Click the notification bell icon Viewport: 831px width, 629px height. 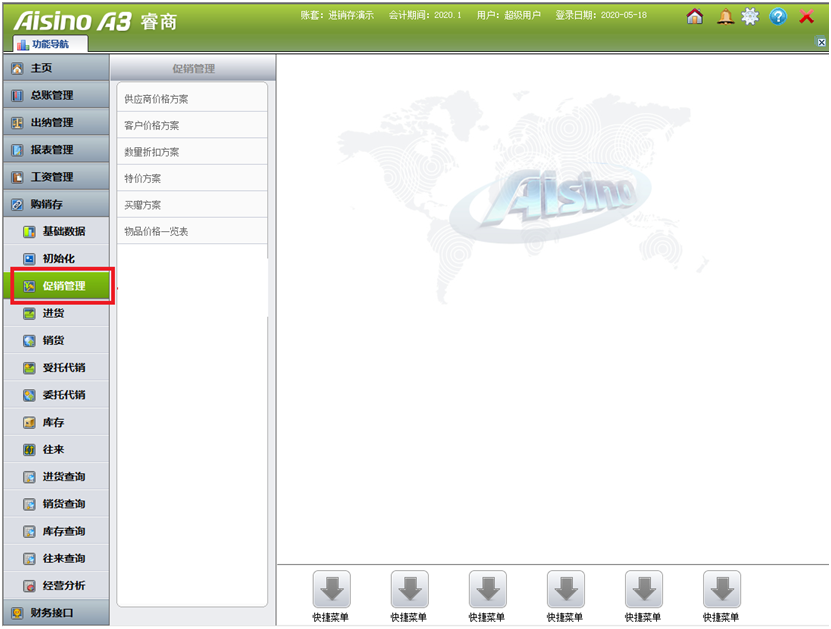pyautogui.click(x=725, y=16)
